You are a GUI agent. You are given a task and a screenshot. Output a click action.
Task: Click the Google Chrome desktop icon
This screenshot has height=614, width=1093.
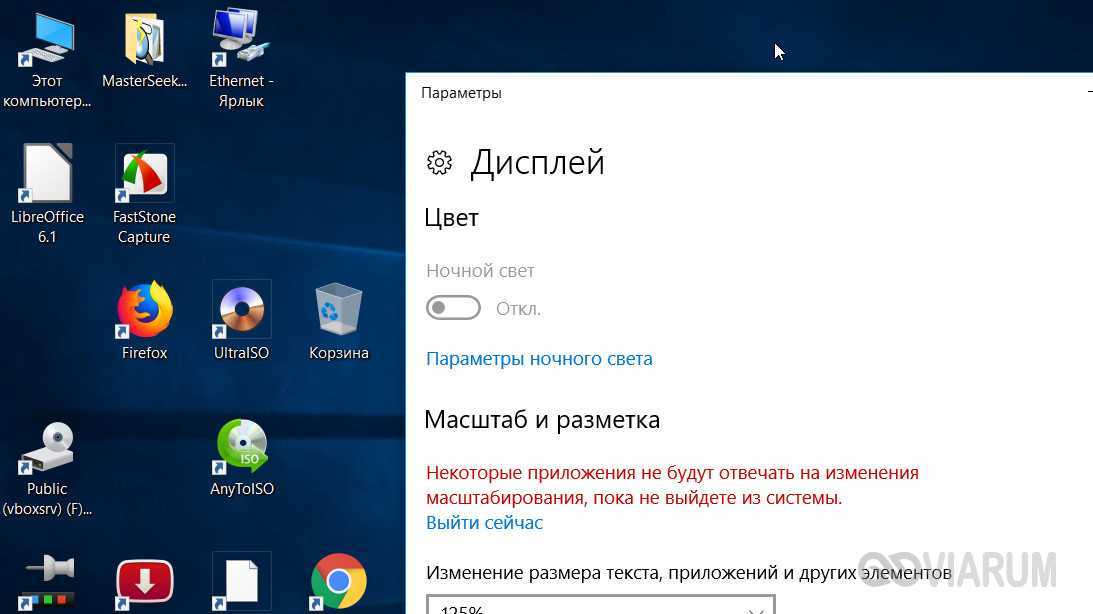tap(338, 581)
